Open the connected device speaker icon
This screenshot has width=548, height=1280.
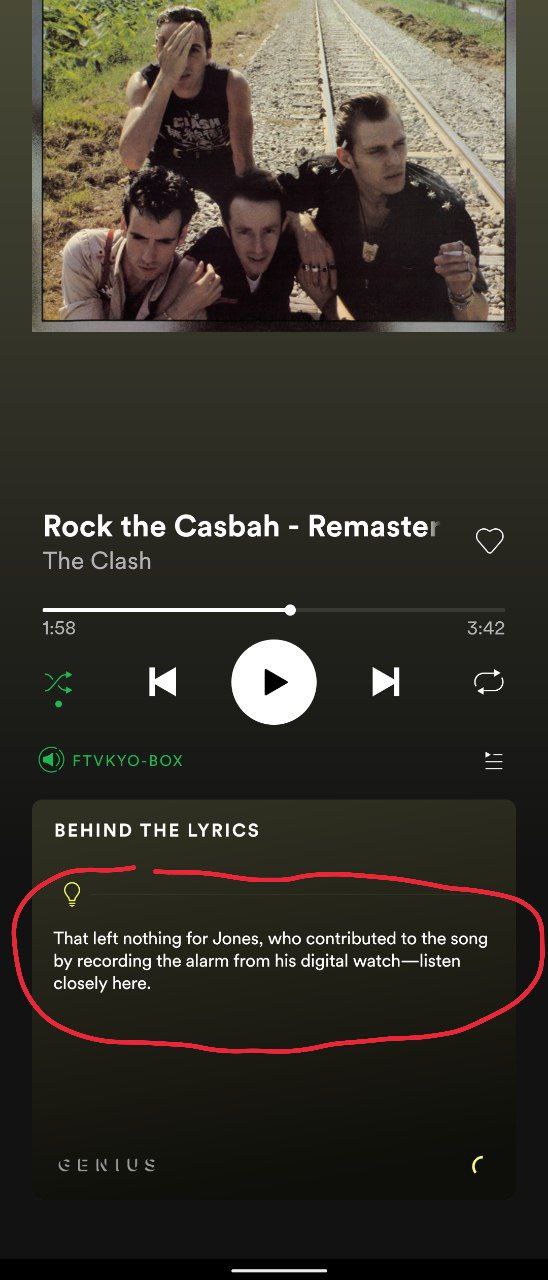click(52, 760)
